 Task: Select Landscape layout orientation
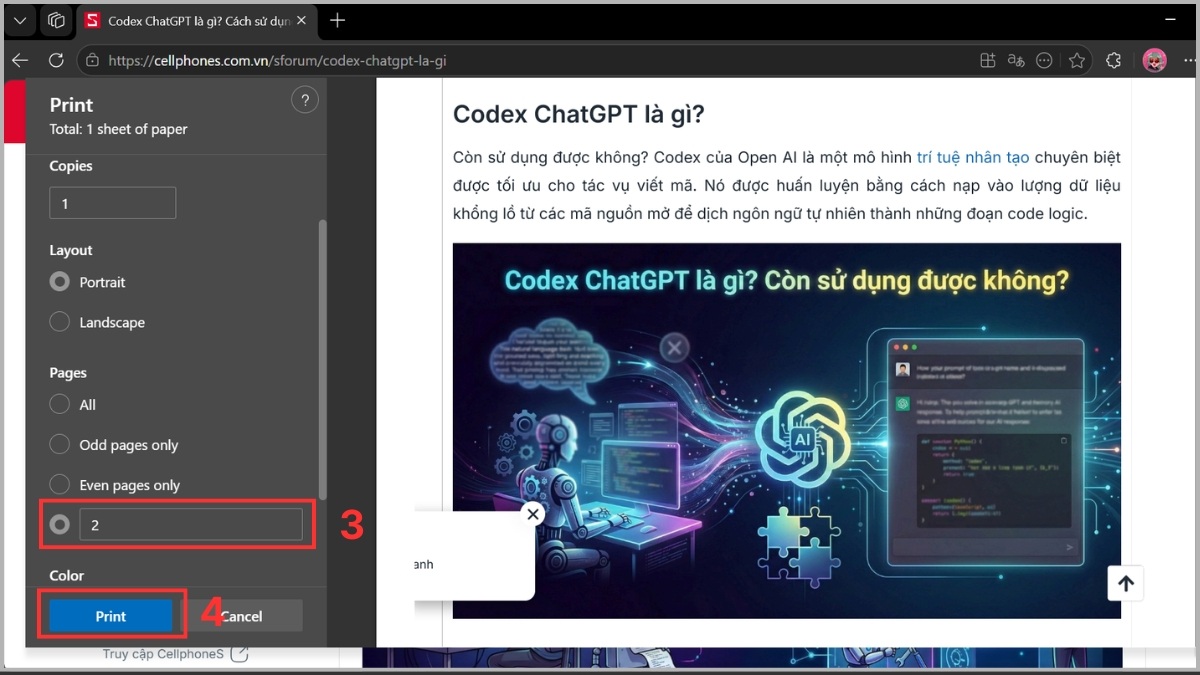(59, 322)
